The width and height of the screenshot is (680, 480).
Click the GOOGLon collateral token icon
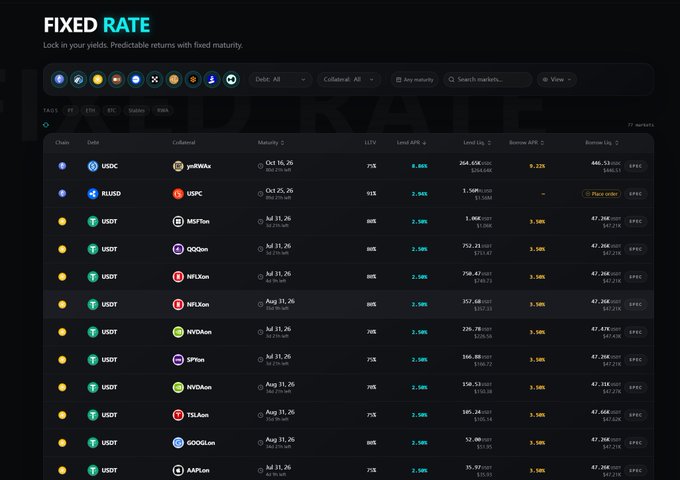pyautogui.click(x=178, y=443)
